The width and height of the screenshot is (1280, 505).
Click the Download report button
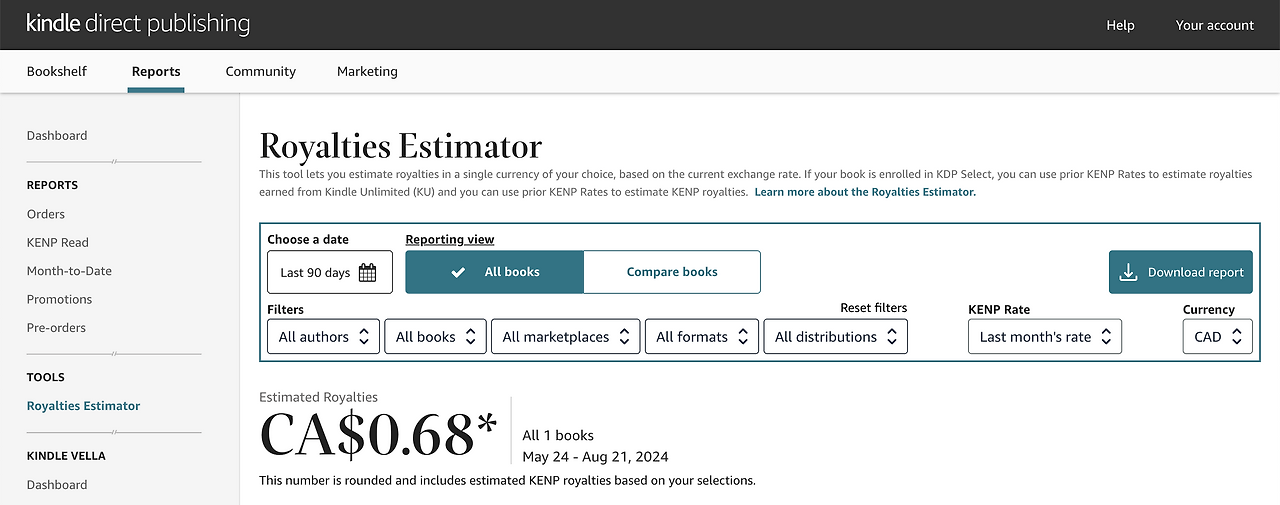coord(1181,272)
